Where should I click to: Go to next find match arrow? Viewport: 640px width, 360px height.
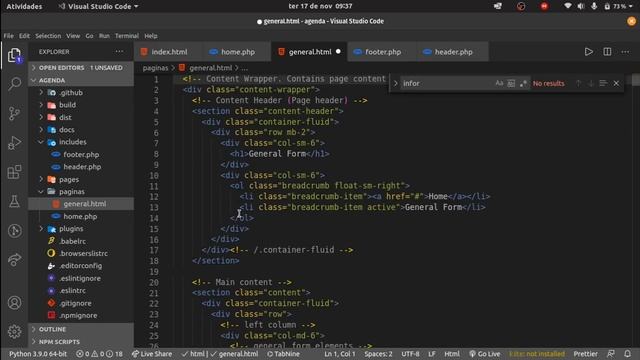(x=590, y=83)
